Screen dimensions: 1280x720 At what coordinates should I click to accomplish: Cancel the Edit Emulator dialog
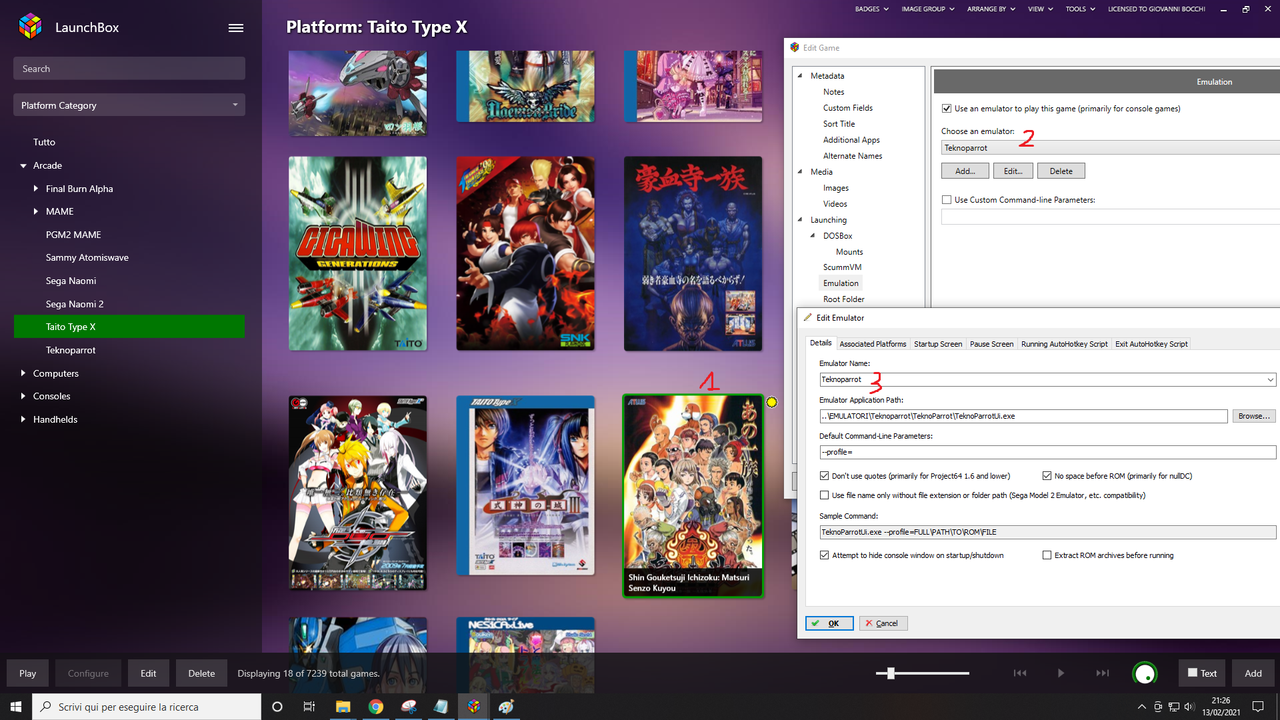(881, 623)
